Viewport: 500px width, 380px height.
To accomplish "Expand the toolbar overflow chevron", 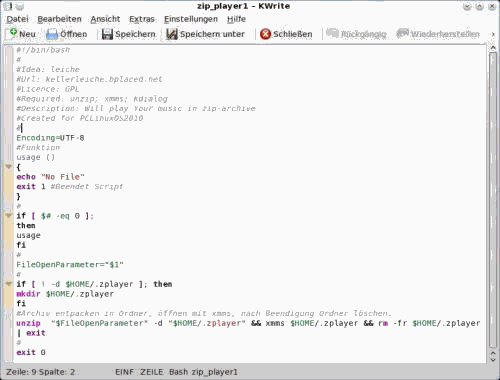I will click(493, 34).
